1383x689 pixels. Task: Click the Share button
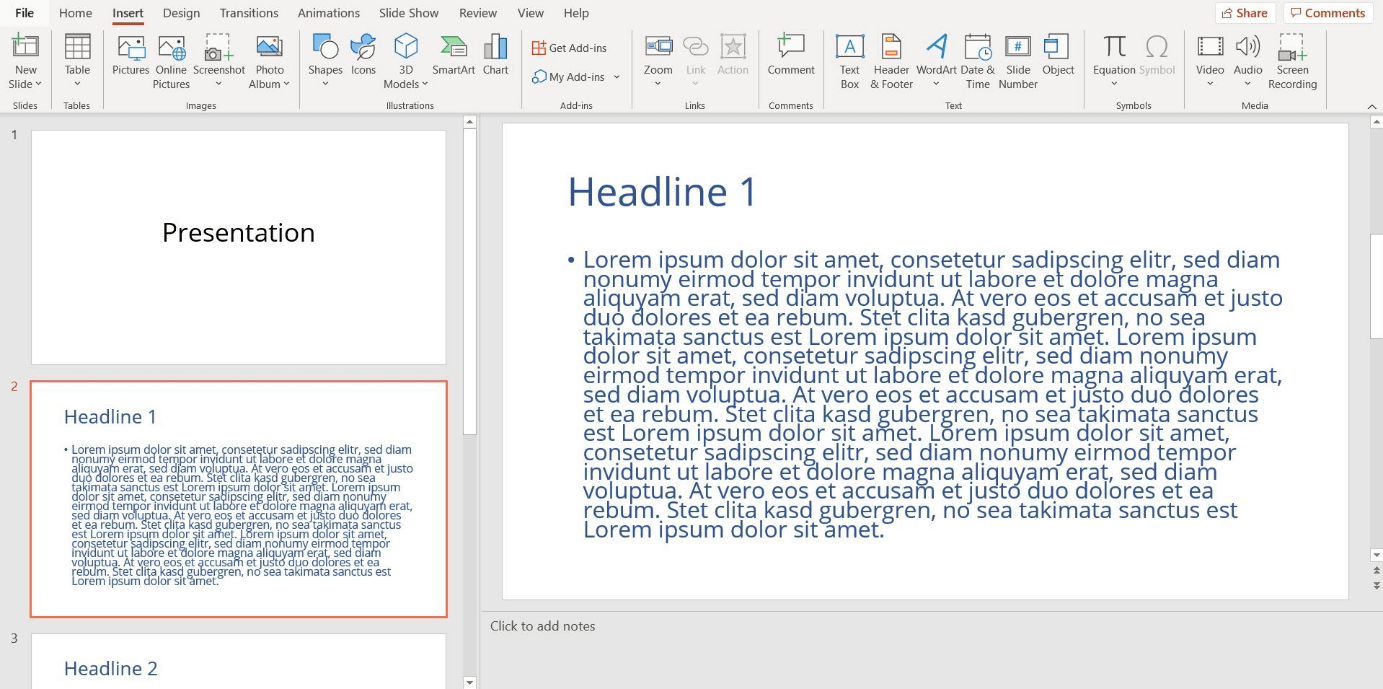[x=1245, y=12]
